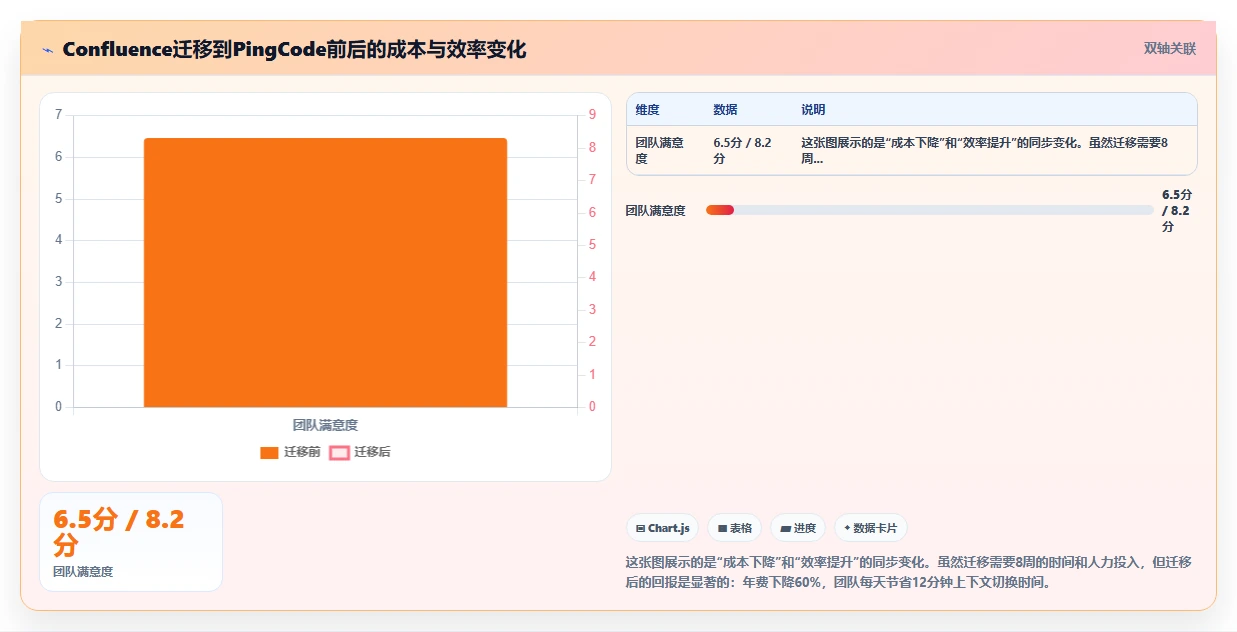Viewport: 1237px width, 632px height.
Task: Click 团队满意度 label under chart axis
Action: click(325, 425)
